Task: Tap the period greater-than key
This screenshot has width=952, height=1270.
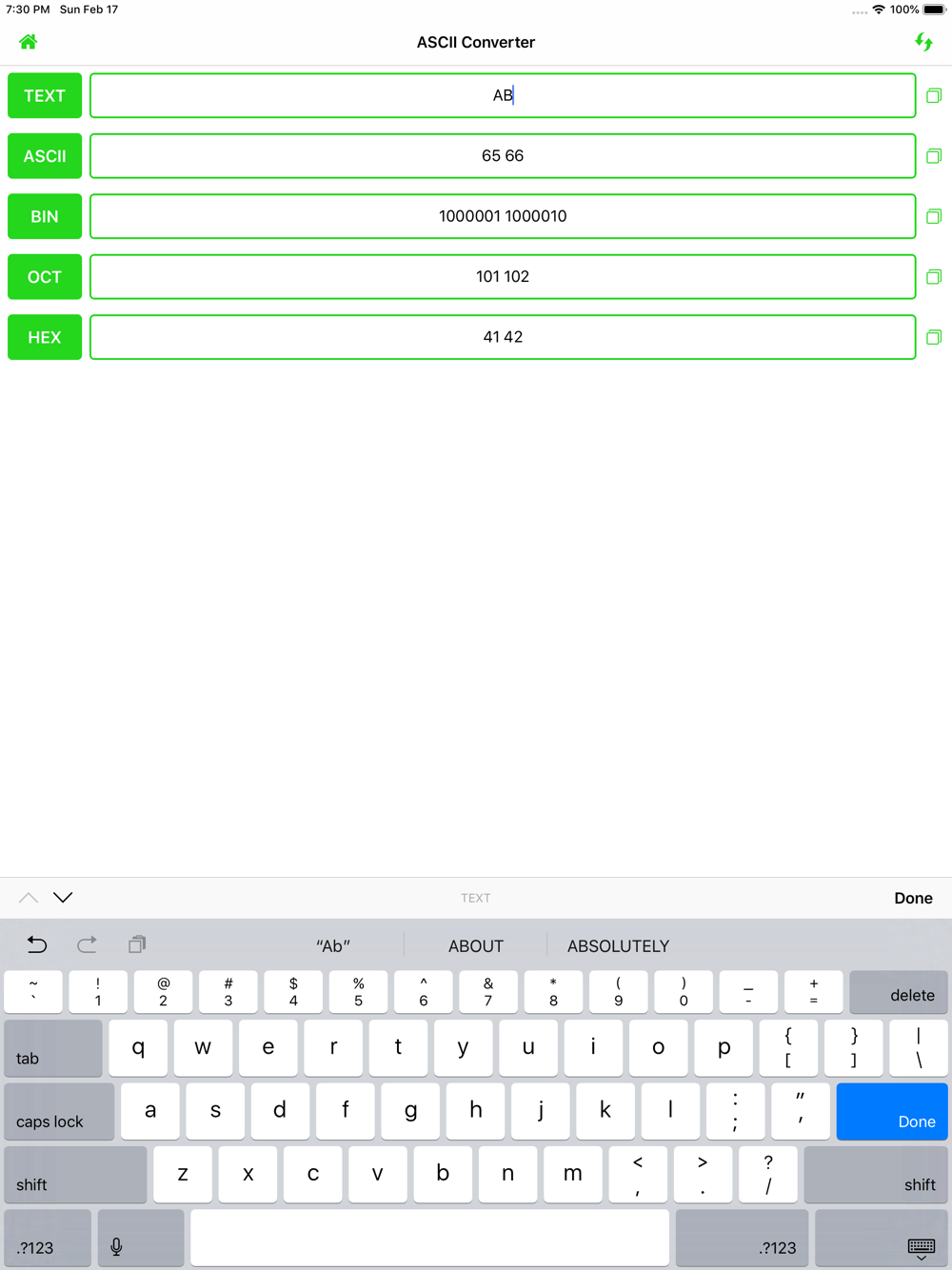Action: 703,1175
